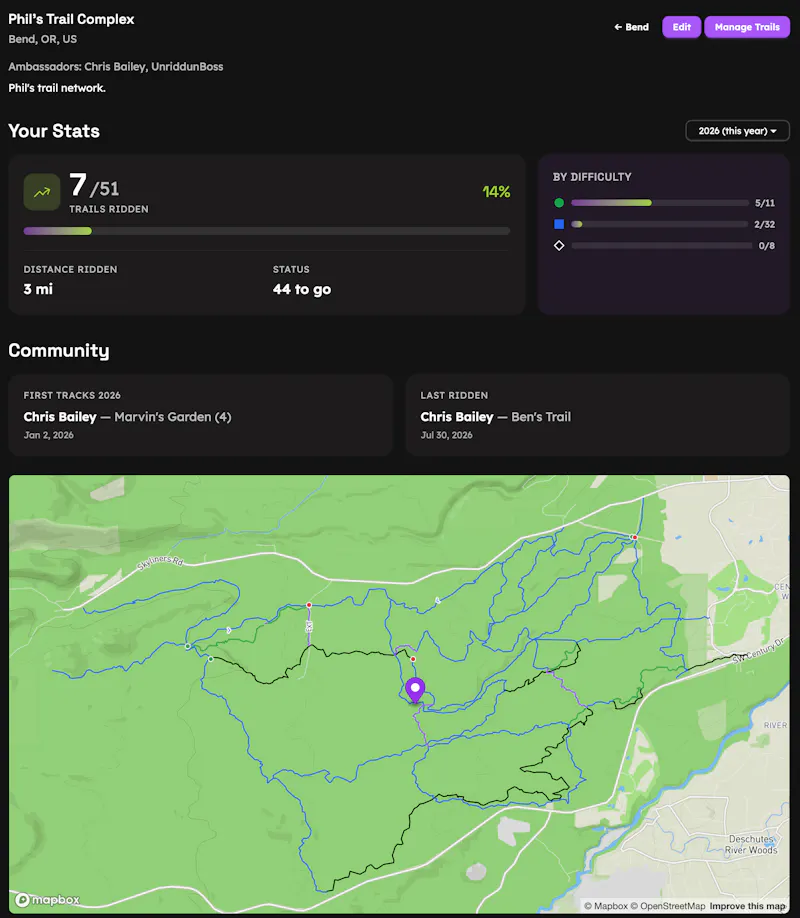This screenshot has width=800, height=918.
Task: Click the Jul 30, 2026 date
Action: point(446,435)
